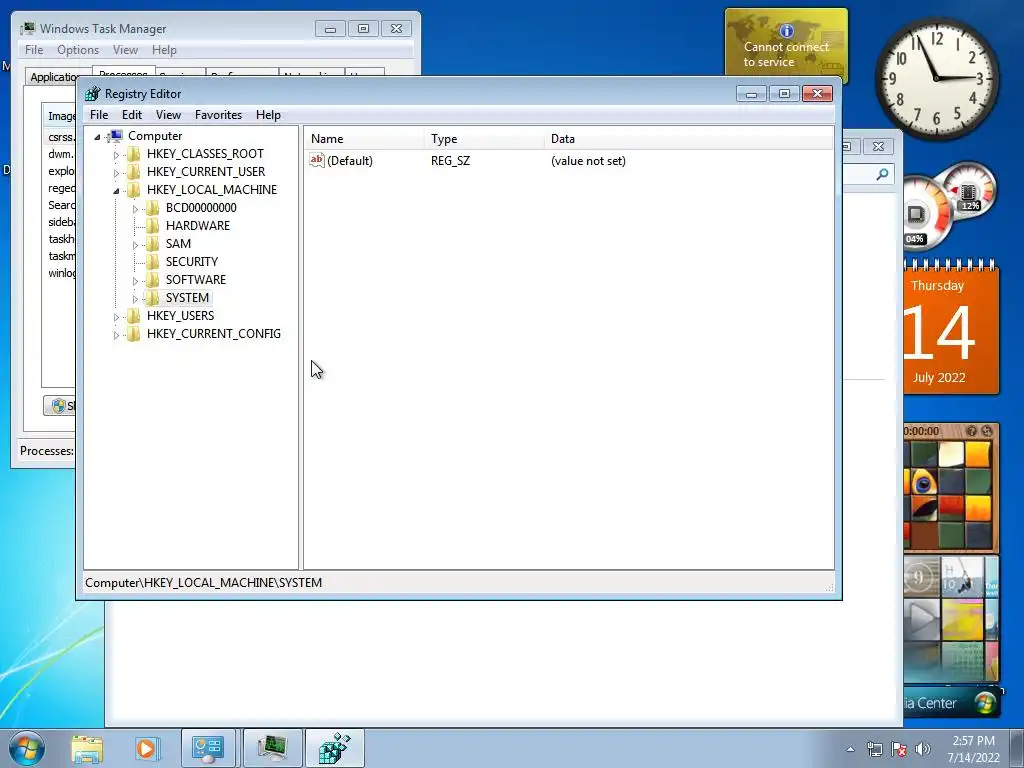
Task: Select the HARDWARE key label
Action: tap(198, 225)
